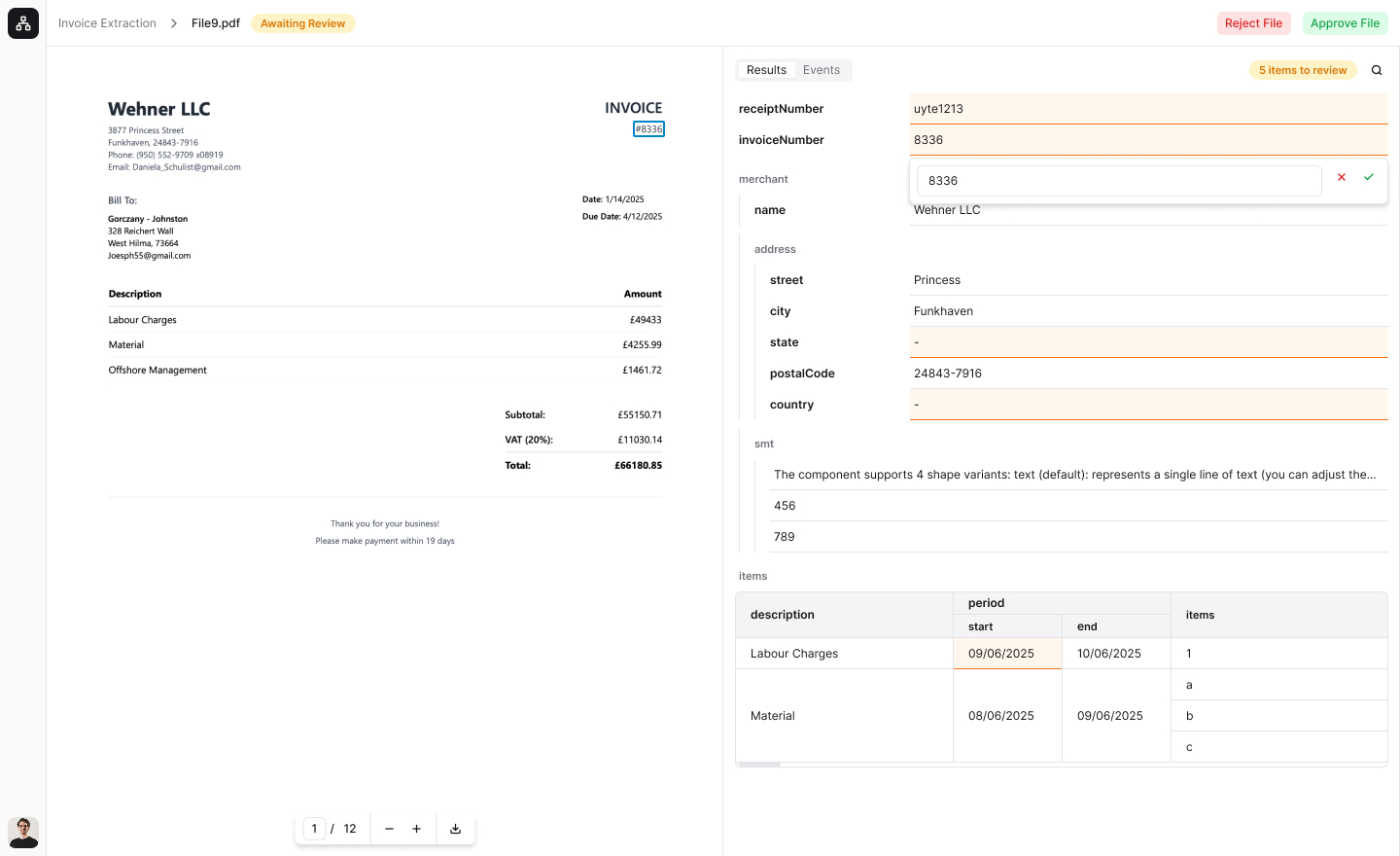Click the period column header

[x=1062, y=603]
